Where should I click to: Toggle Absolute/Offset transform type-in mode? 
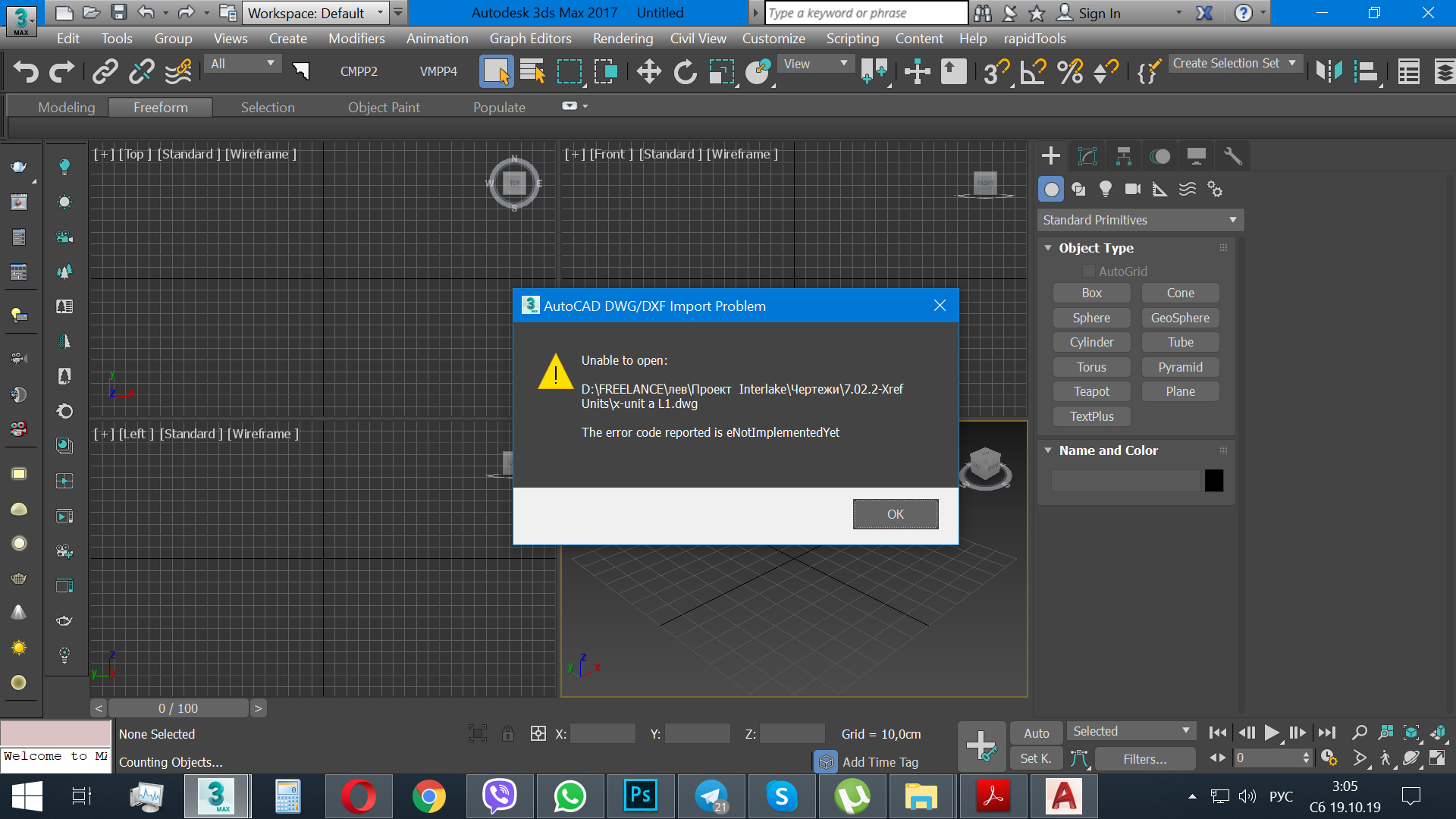538,733
